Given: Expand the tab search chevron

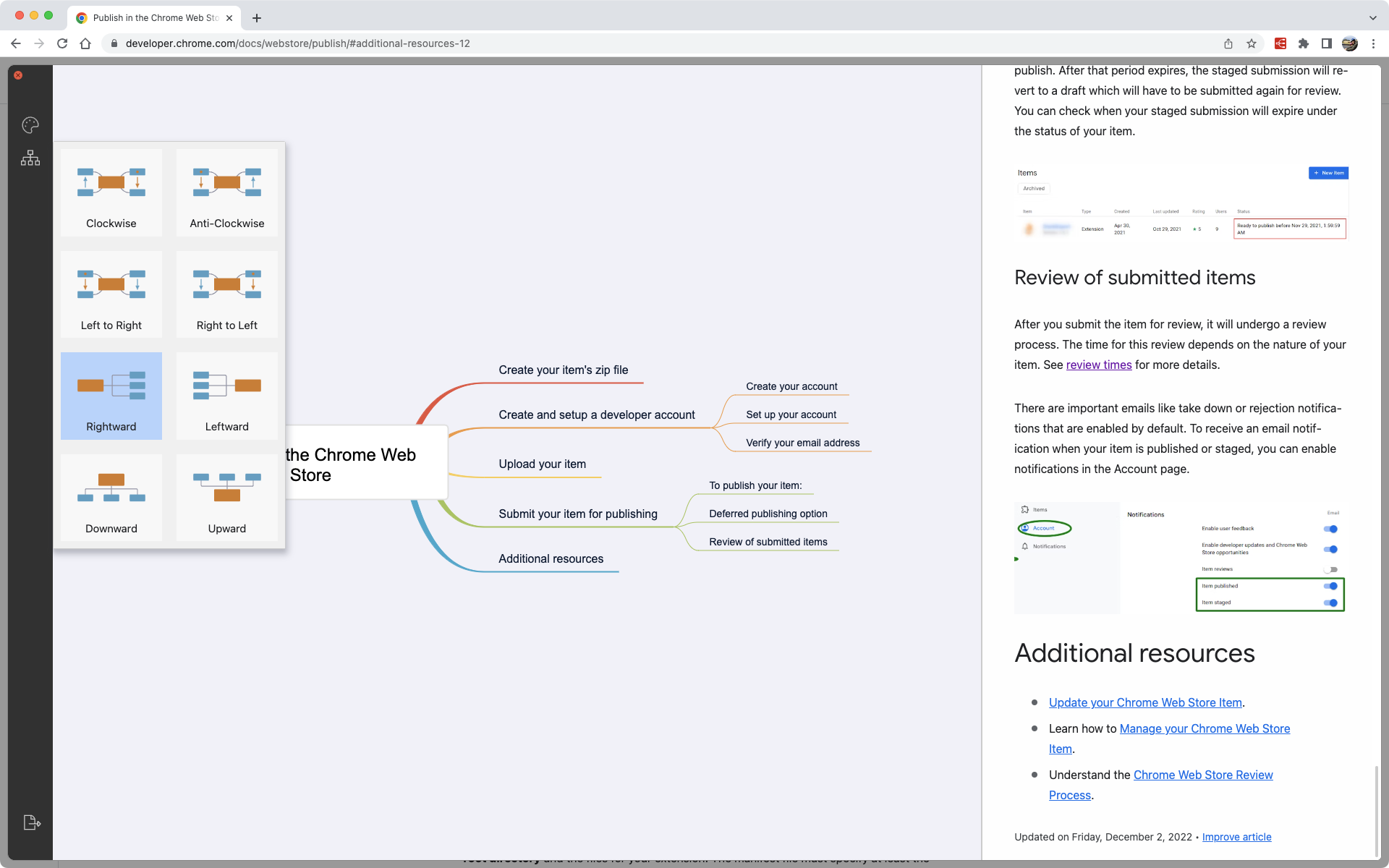Looking at the screenshot, I should coord(1373,18).
